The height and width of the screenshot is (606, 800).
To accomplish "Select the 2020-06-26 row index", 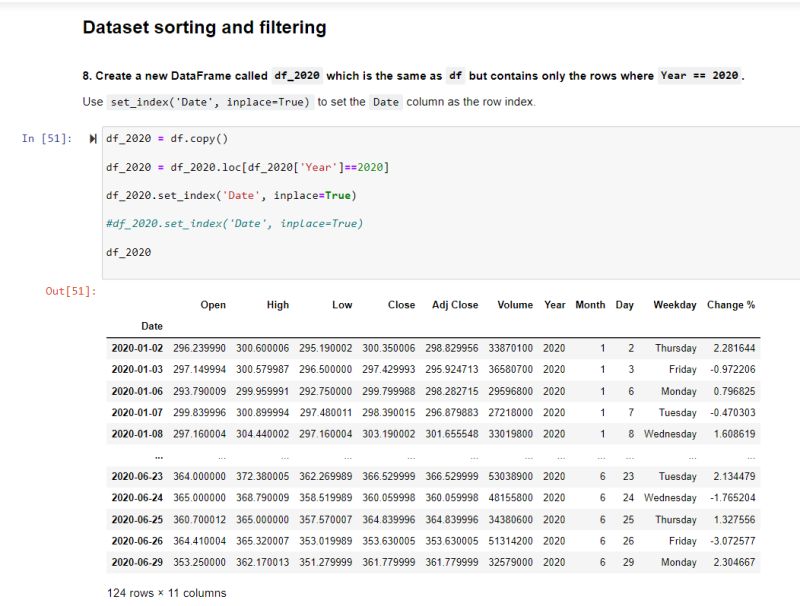I will 137,541.
